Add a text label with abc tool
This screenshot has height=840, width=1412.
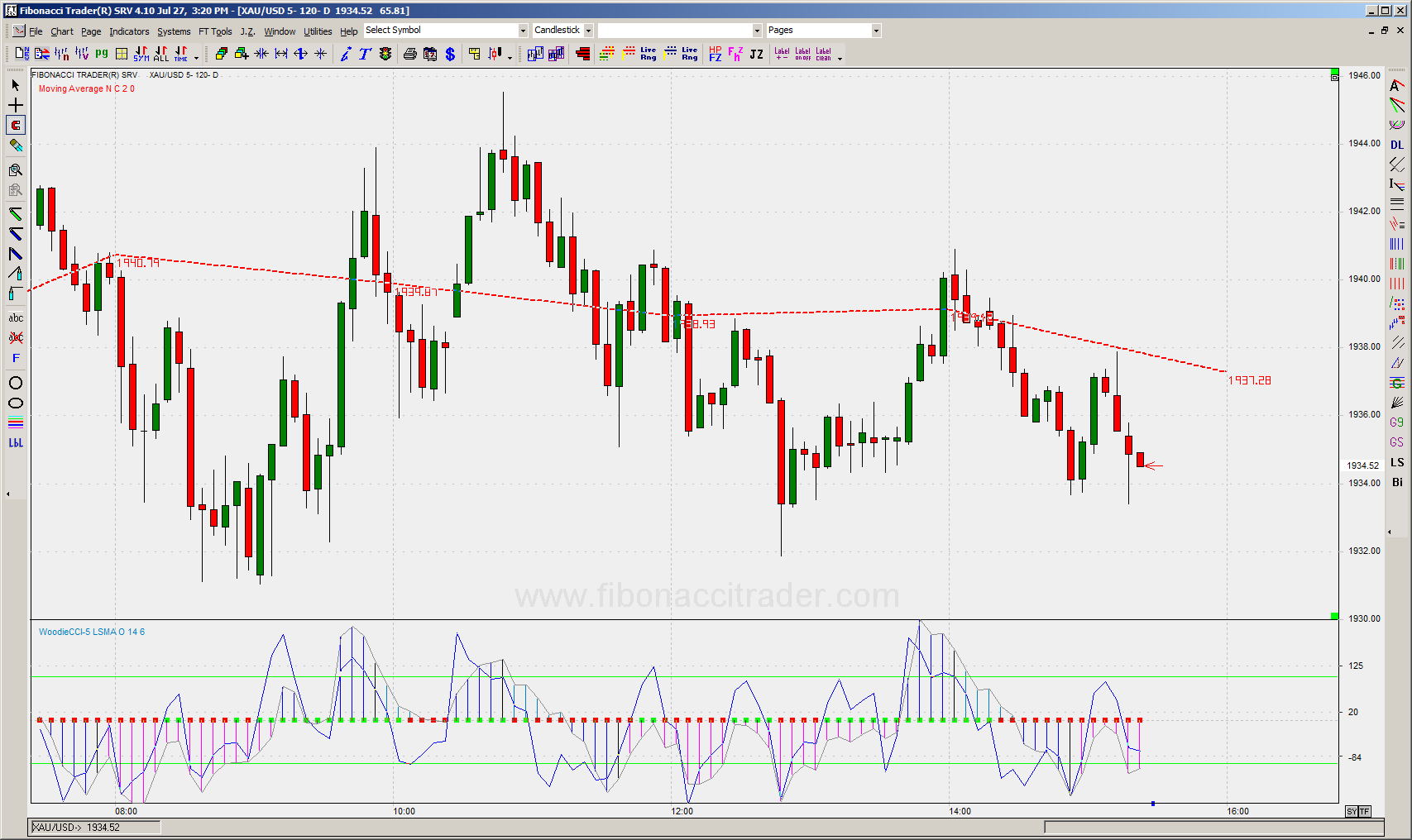click(15, 317)
